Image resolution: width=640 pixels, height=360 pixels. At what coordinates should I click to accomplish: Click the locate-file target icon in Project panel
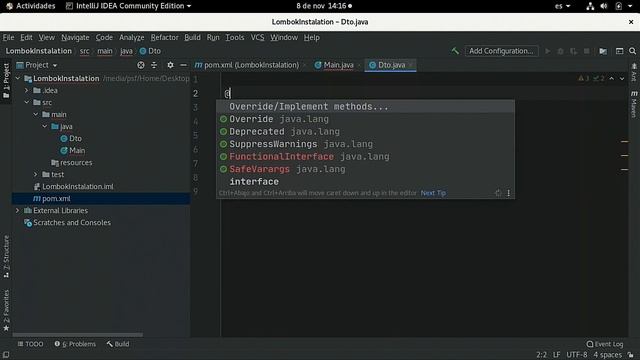[x=141, y=65]
